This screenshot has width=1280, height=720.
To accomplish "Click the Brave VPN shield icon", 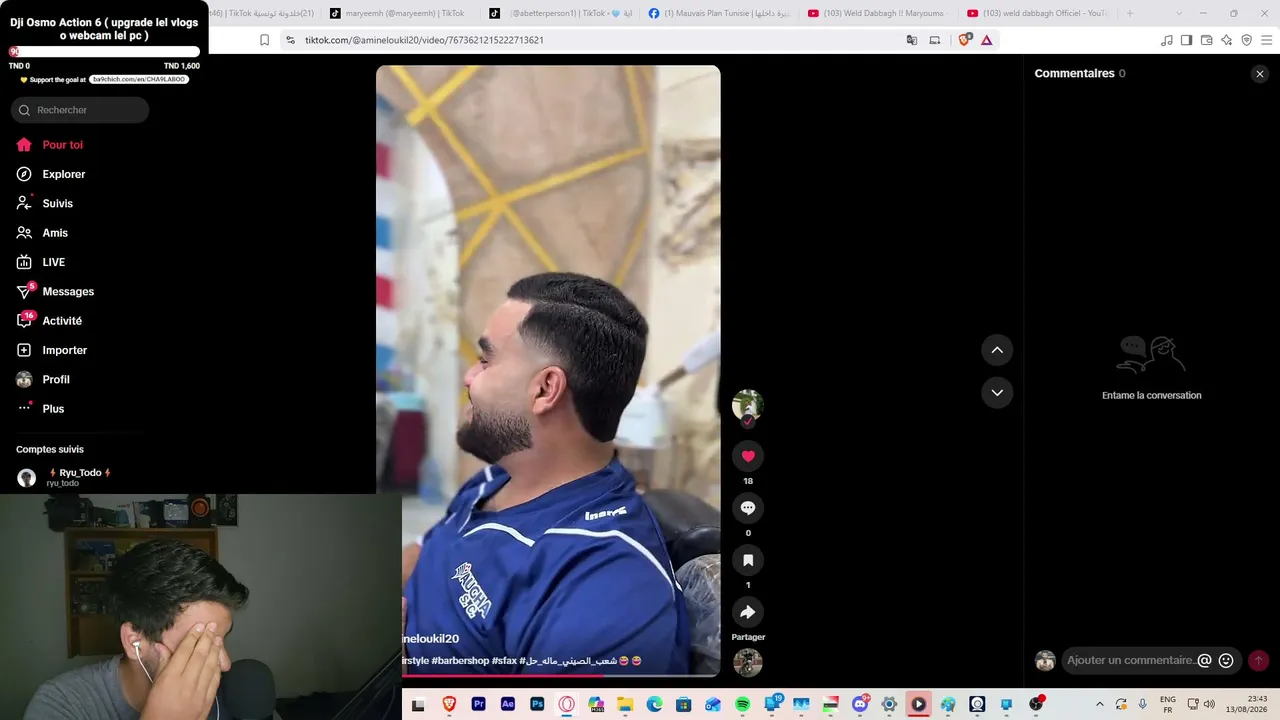I will click(1247, 40).
